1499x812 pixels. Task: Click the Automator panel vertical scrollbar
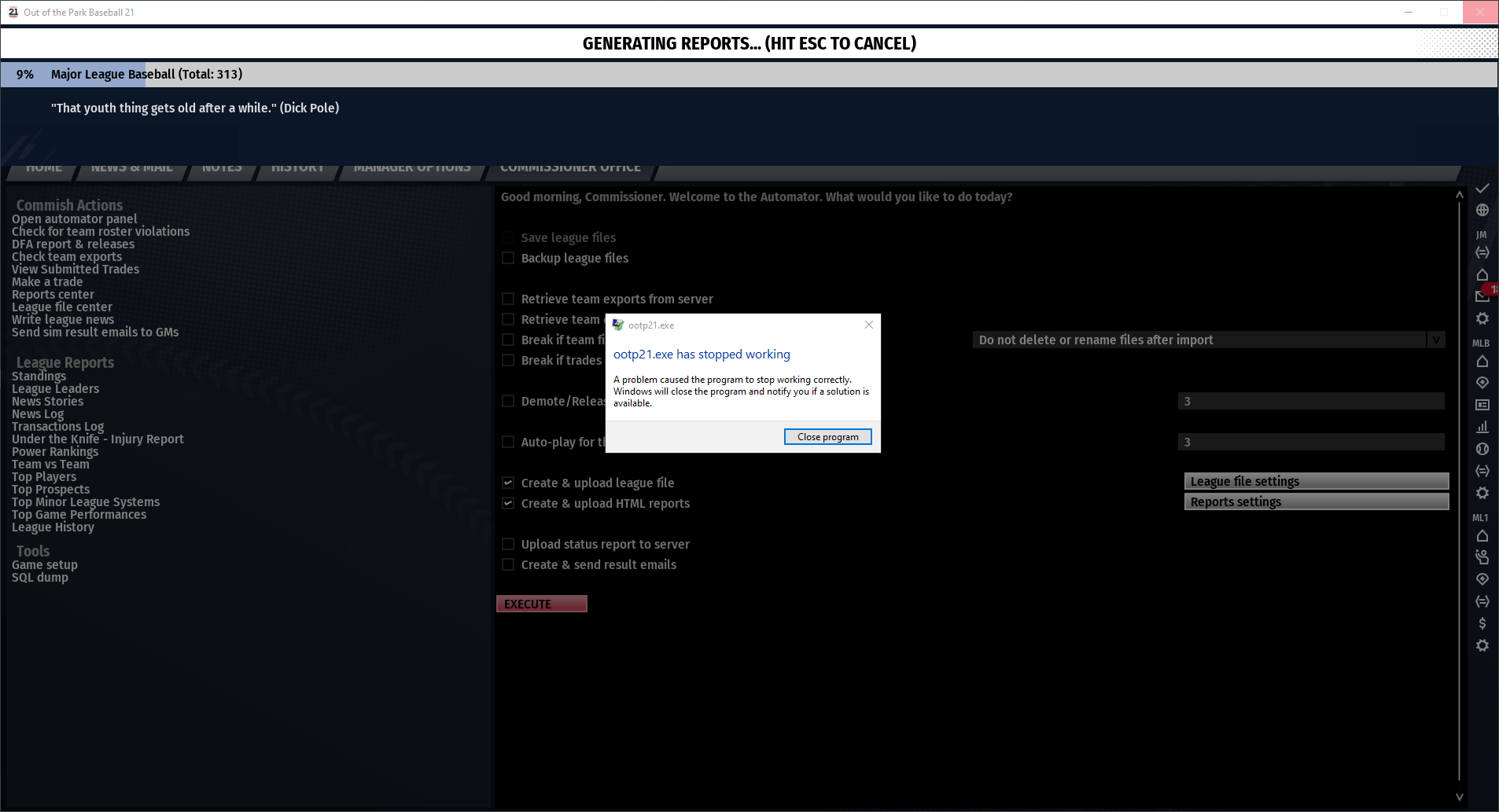click(1459, 493)
